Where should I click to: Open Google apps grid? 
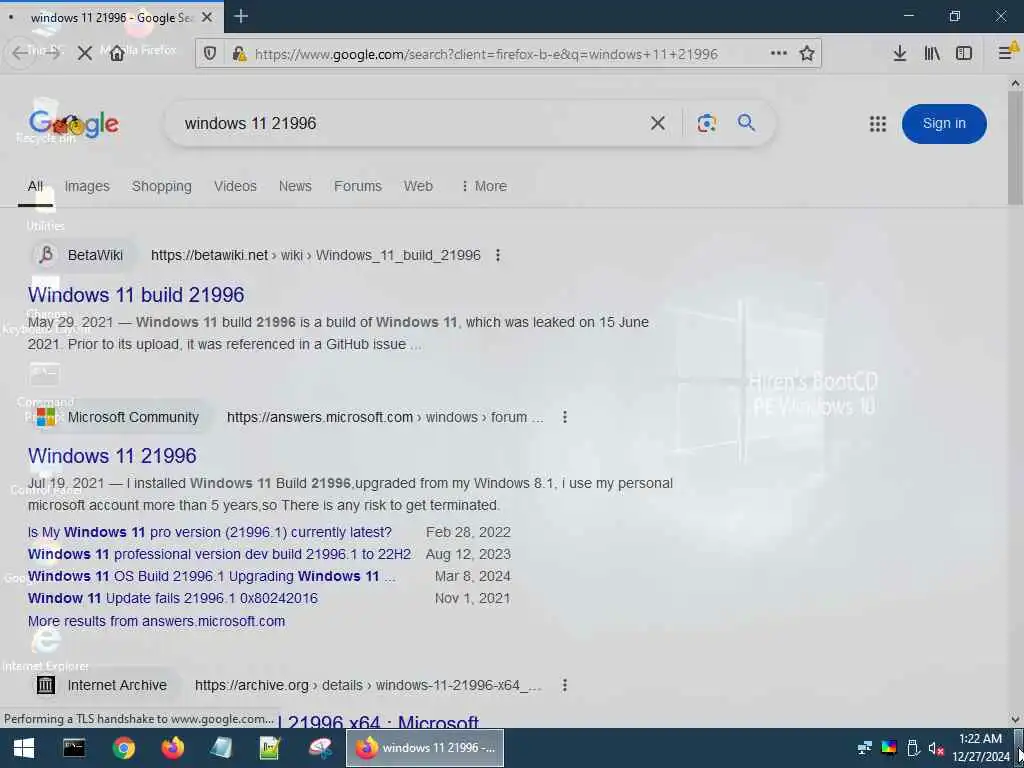tap(878, 123)
